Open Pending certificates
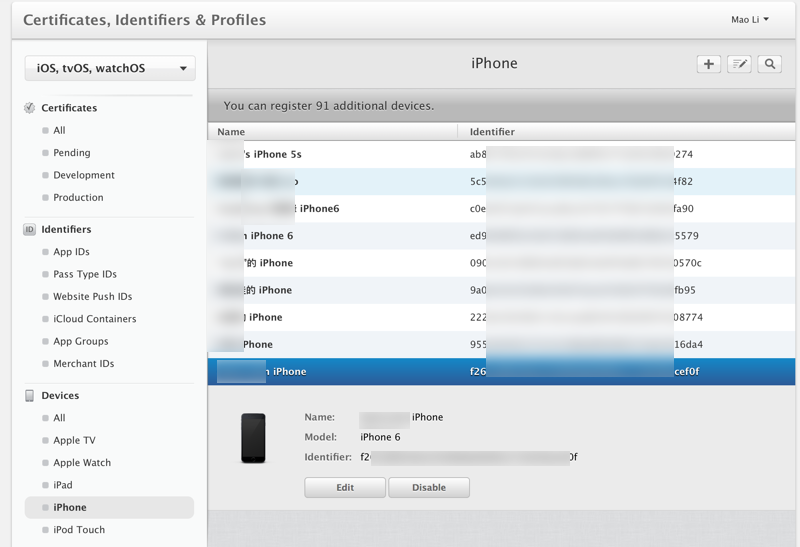 pos(71,153)
